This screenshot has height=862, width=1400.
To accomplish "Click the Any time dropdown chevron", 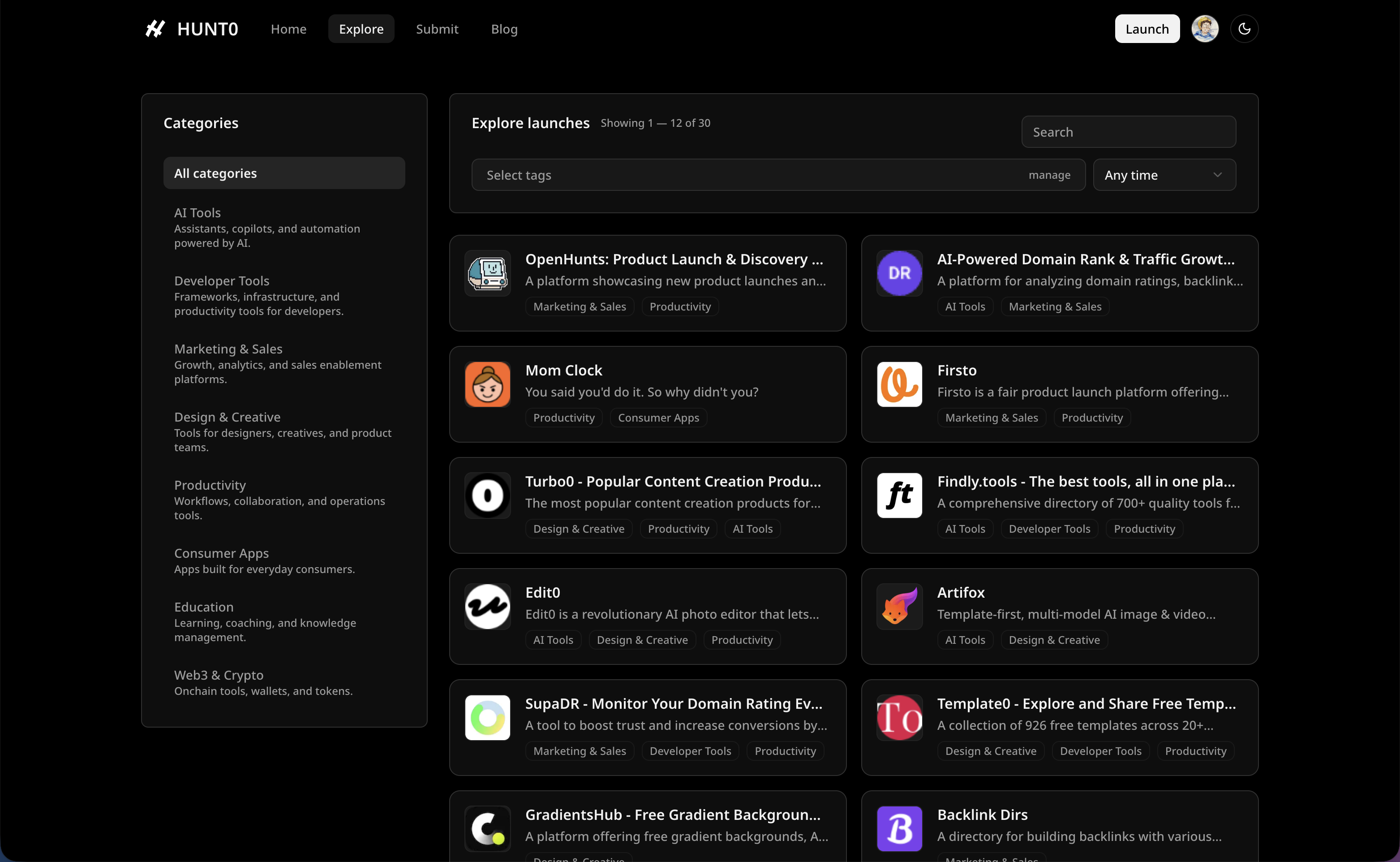I will (x=1218, y=175).
